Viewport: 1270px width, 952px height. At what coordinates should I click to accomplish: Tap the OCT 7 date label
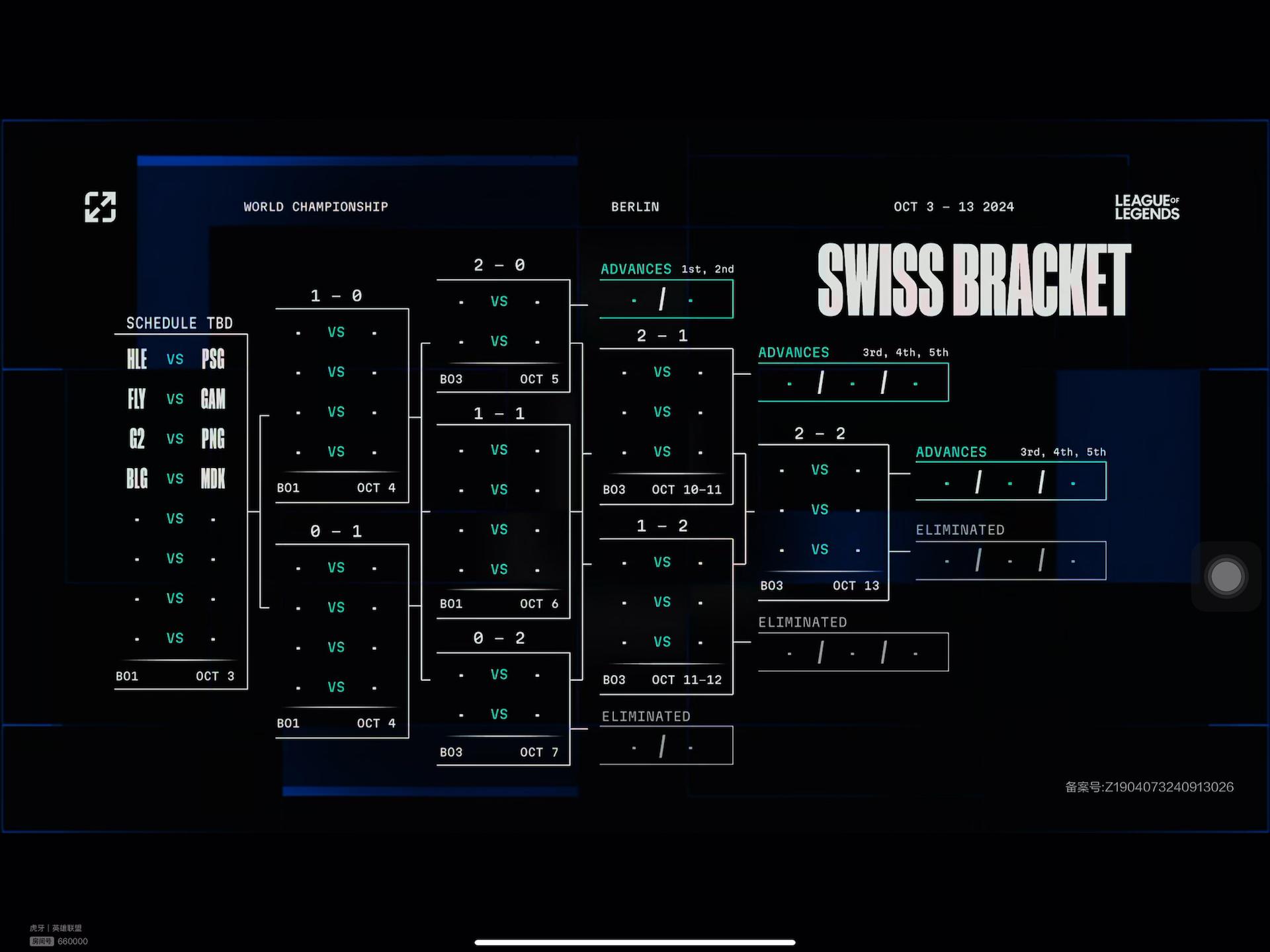point(539,752)
